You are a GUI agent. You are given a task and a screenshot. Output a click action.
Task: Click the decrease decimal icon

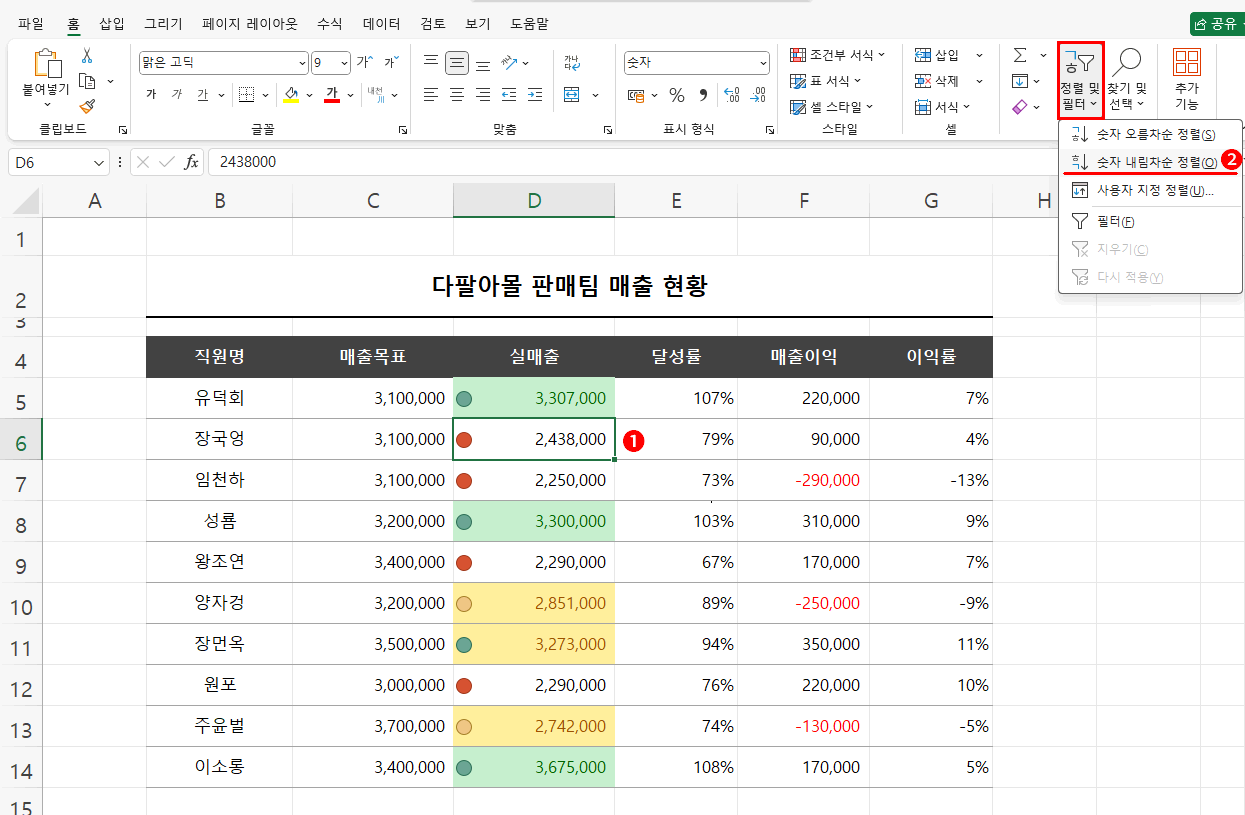tap(758, 95)
